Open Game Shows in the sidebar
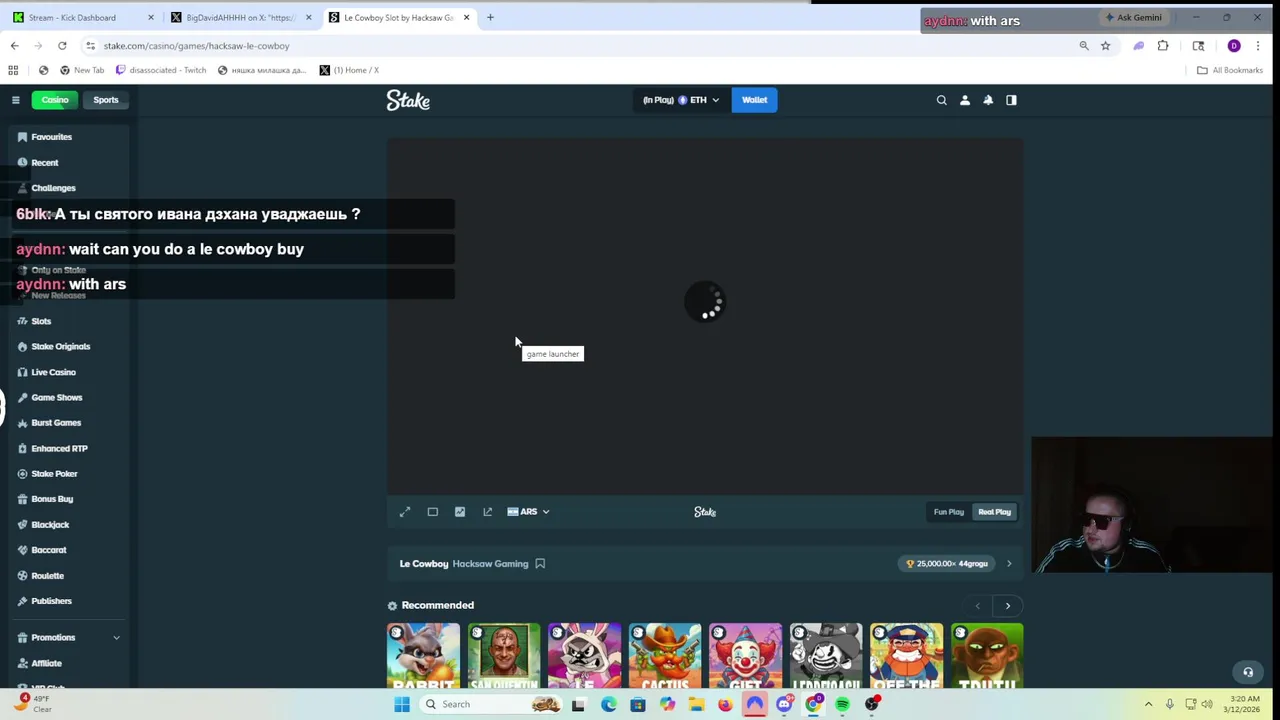 (x=56, y=397)
